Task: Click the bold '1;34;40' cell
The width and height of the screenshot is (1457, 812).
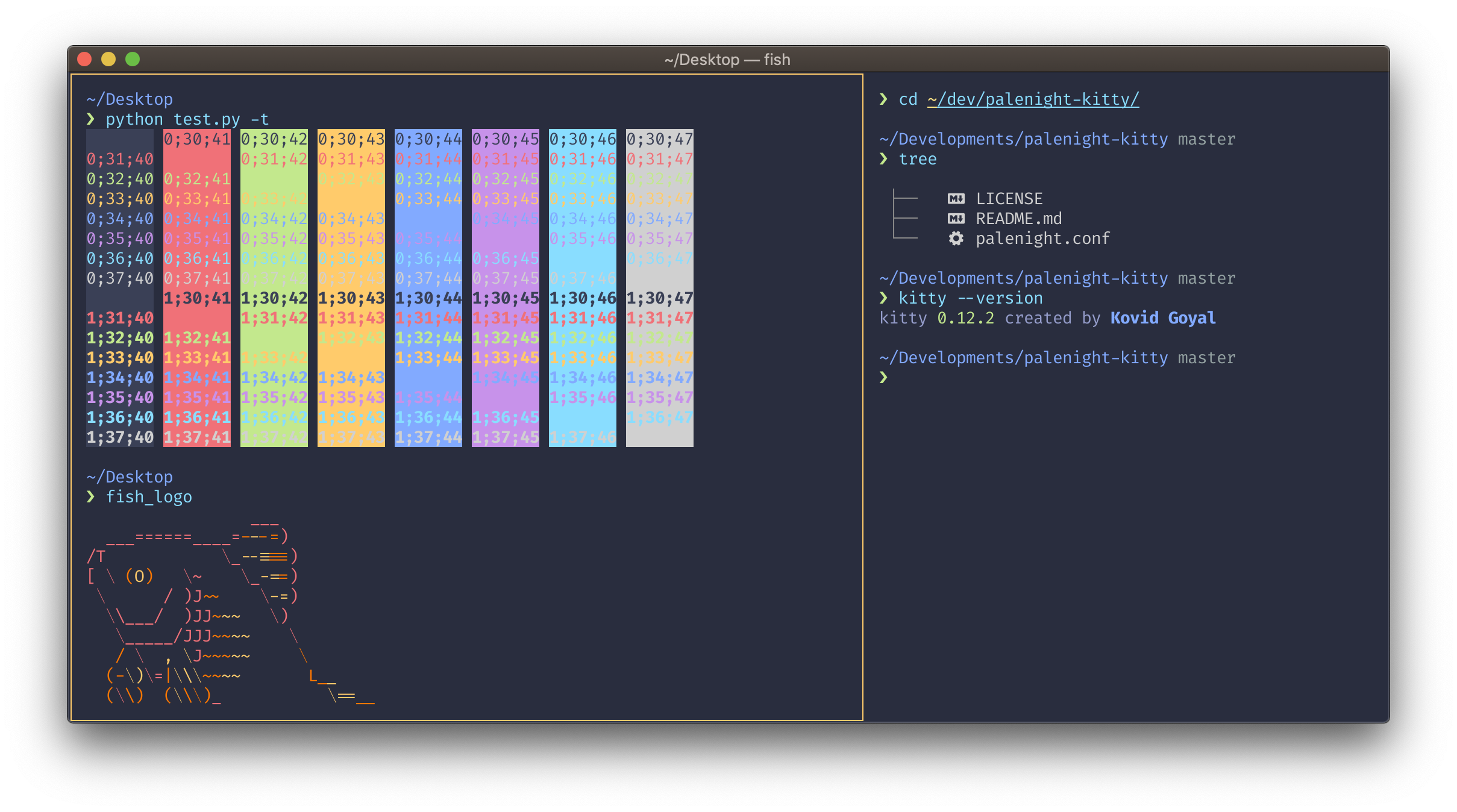Action: pyautogui.click(x=120, y=378)
